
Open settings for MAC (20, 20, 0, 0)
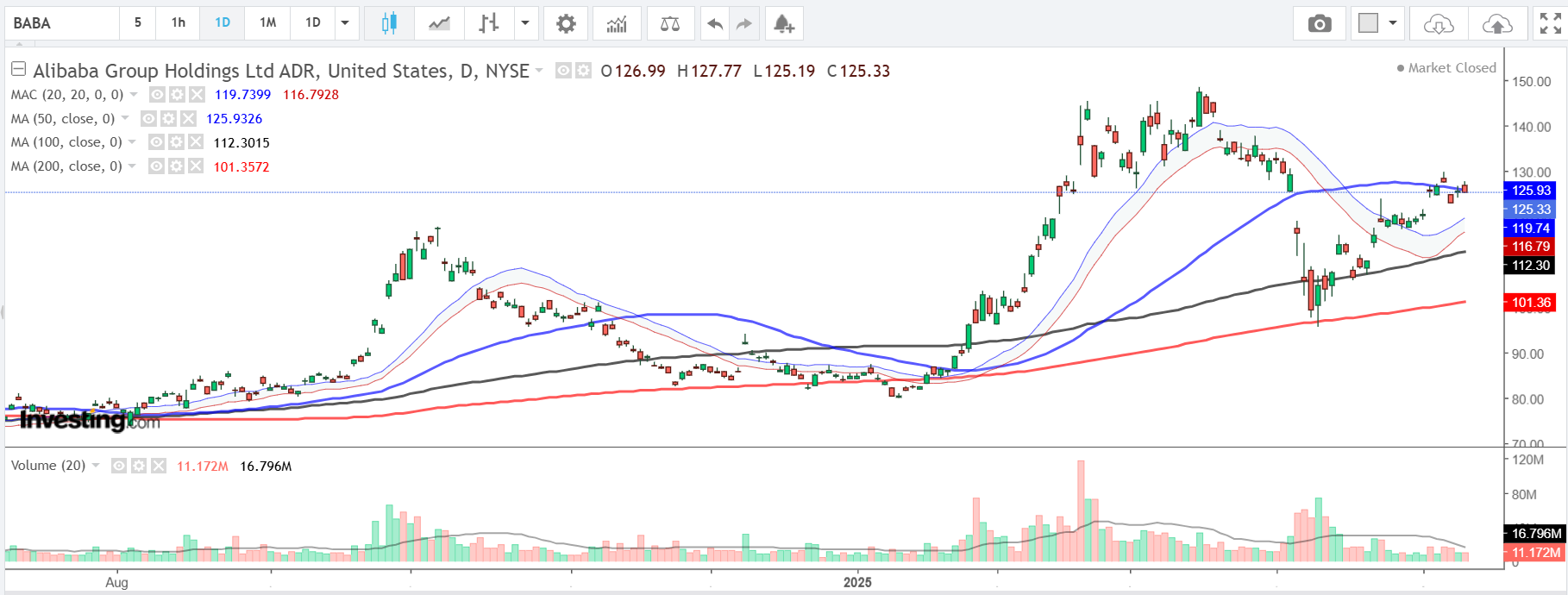[x=177, y=95]
